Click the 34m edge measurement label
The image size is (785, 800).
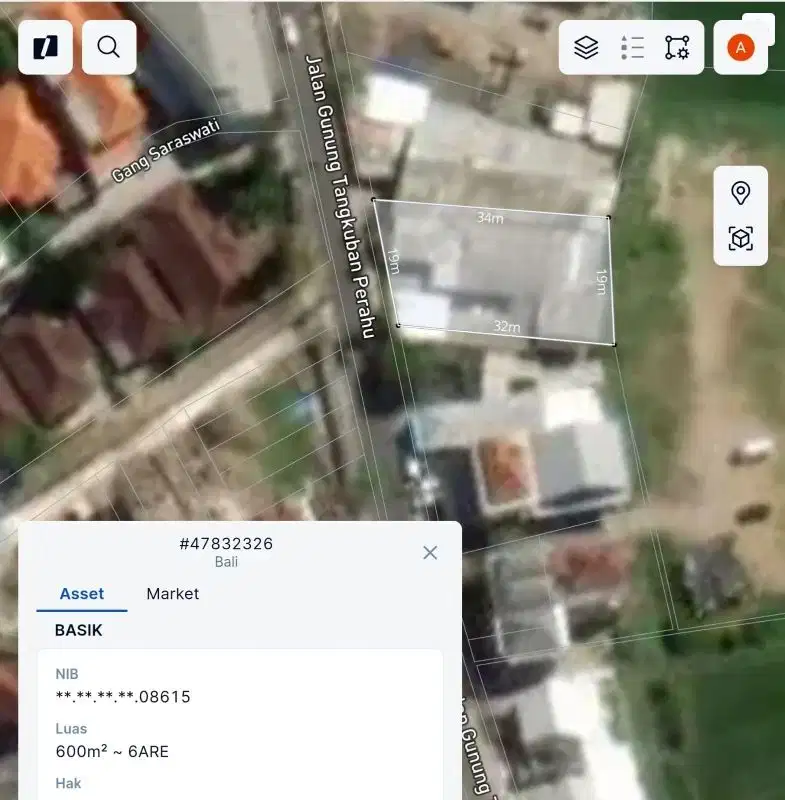[x=490, y=217]
